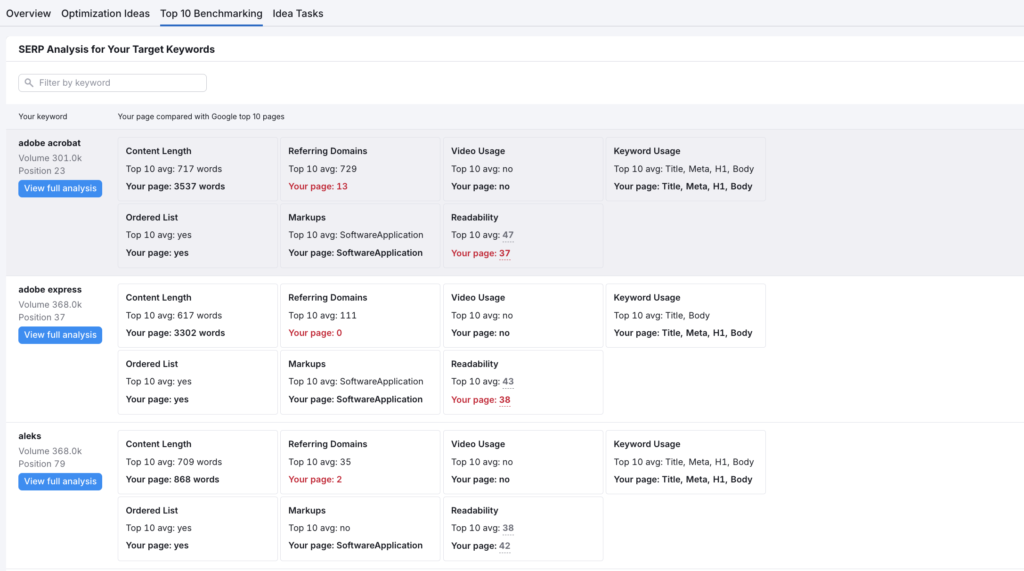The image size is (1024, 571).
Task: View full analysis for aleks keyword
Action: coord(60,481)
